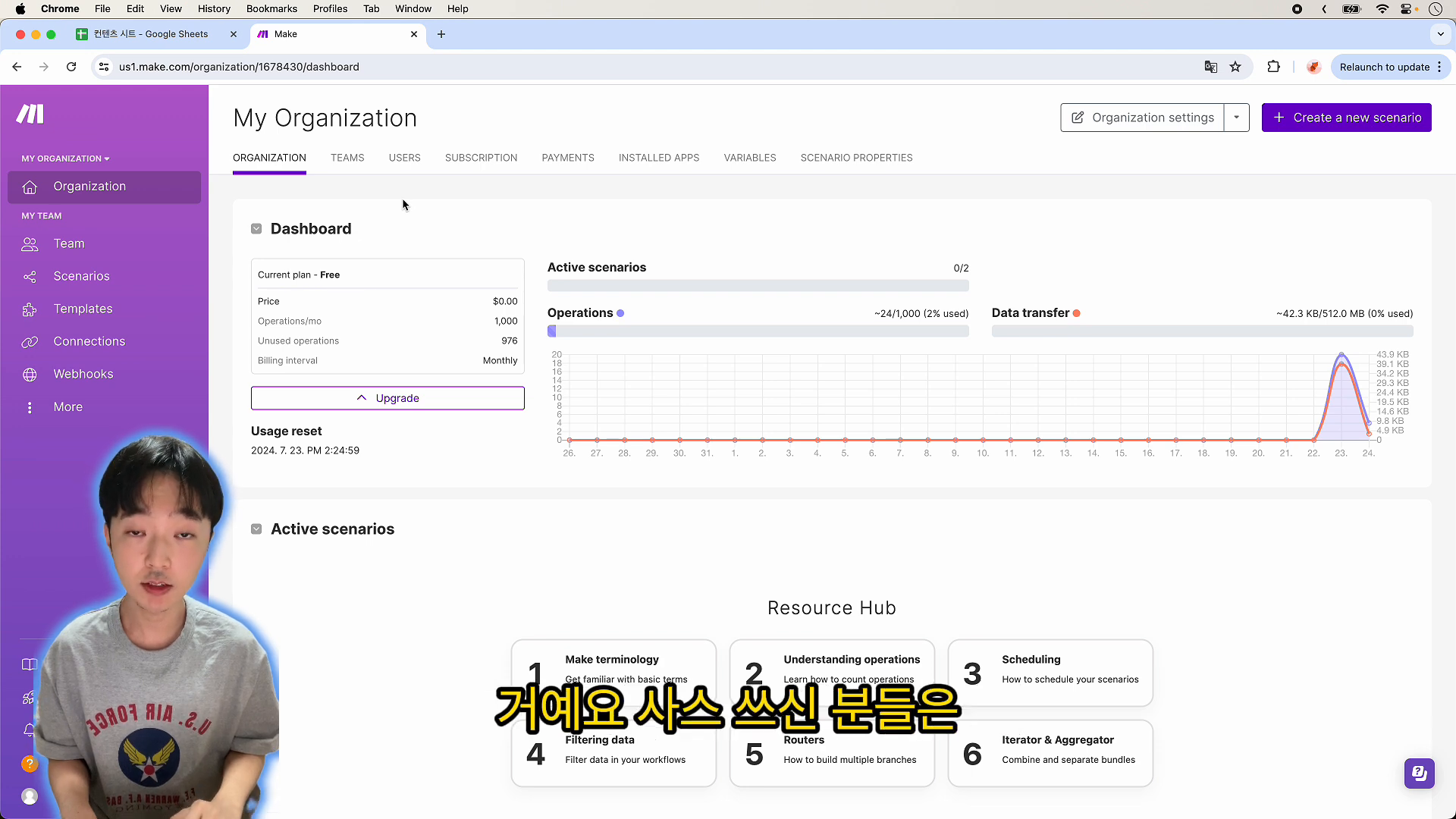Open the resource book icon in sidebar

pos(30,664)
